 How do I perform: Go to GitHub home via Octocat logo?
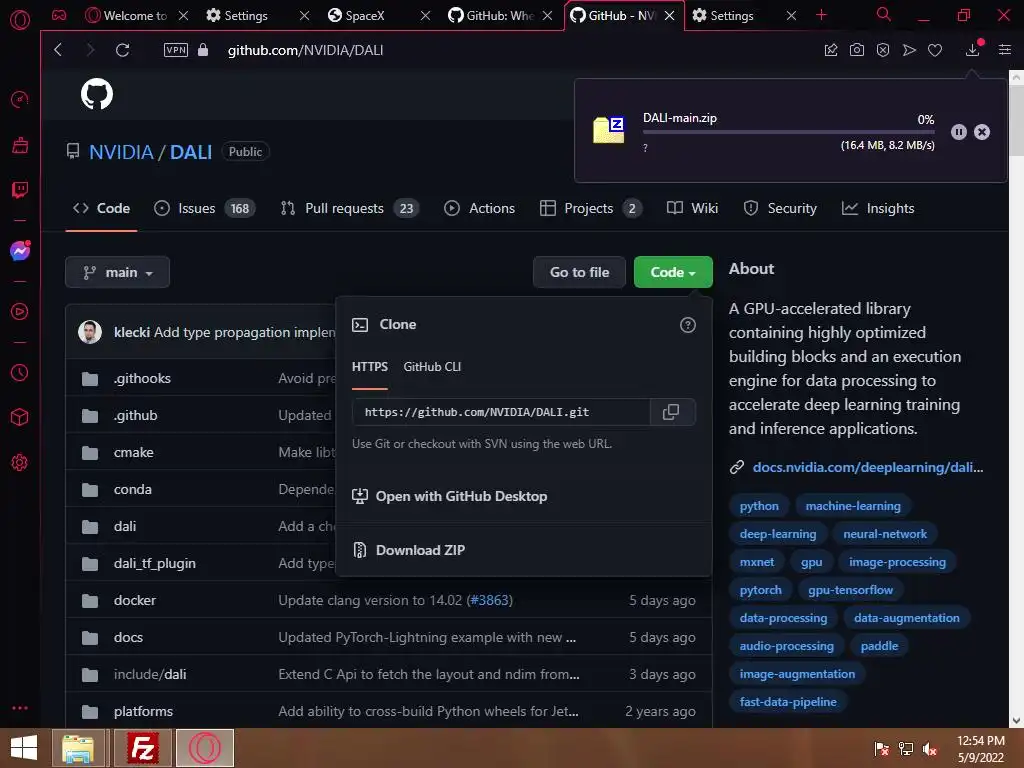(97, 94)
